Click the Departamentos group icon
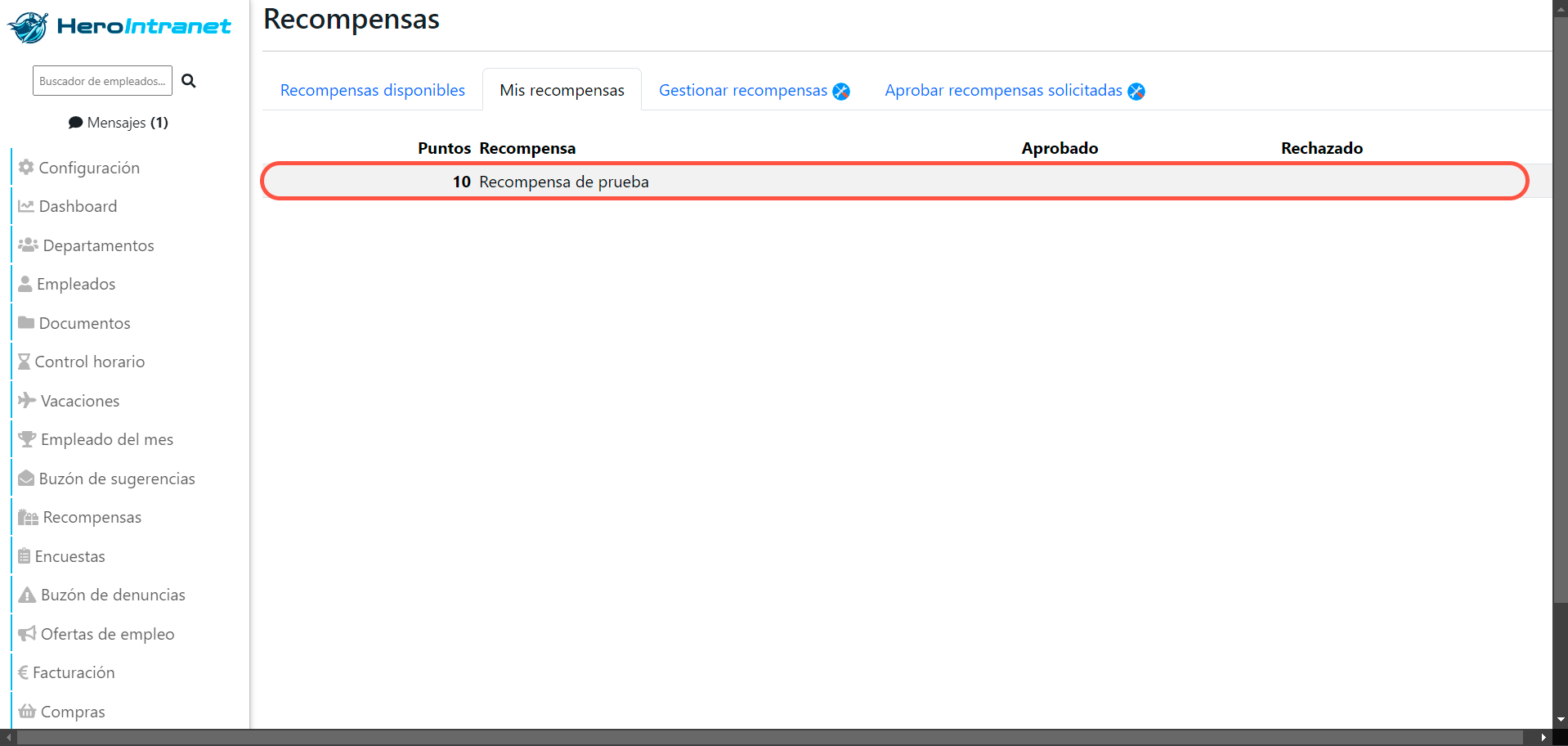This screenshot has width=1568, height=746. point(29,245)
